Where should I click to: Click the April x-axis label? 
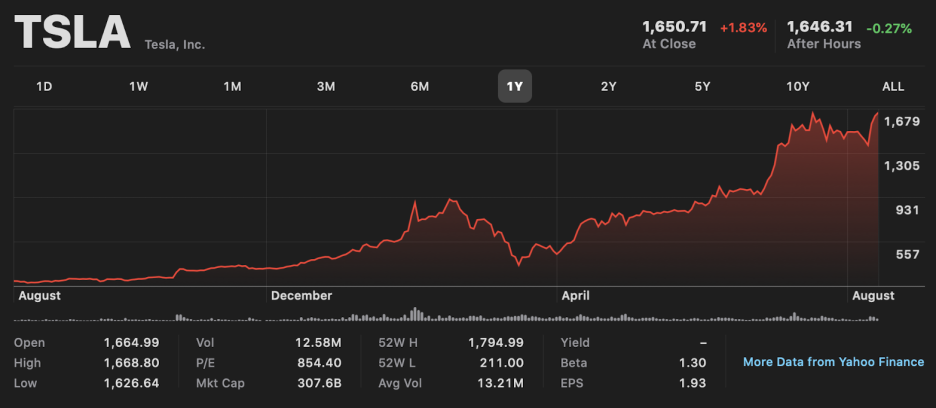click(x=575, y=296)
